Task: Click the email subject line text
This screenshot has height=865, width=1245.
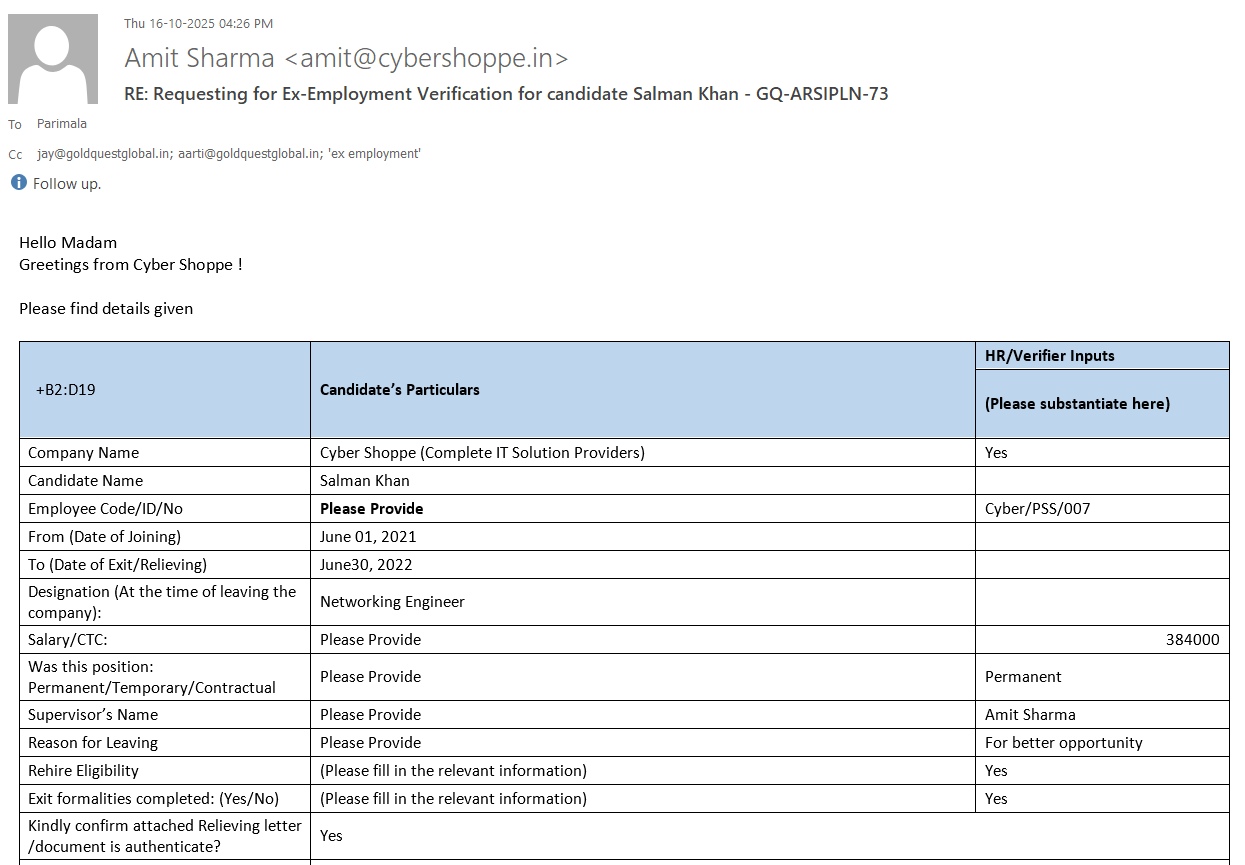Action: pos(506,94)
